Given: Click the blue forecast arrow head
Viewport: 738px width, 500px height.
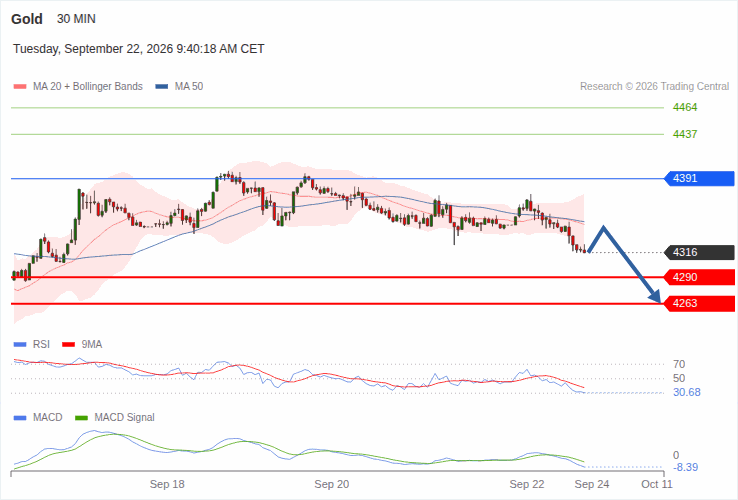Looking at the screenshot, I should (656, 296).
